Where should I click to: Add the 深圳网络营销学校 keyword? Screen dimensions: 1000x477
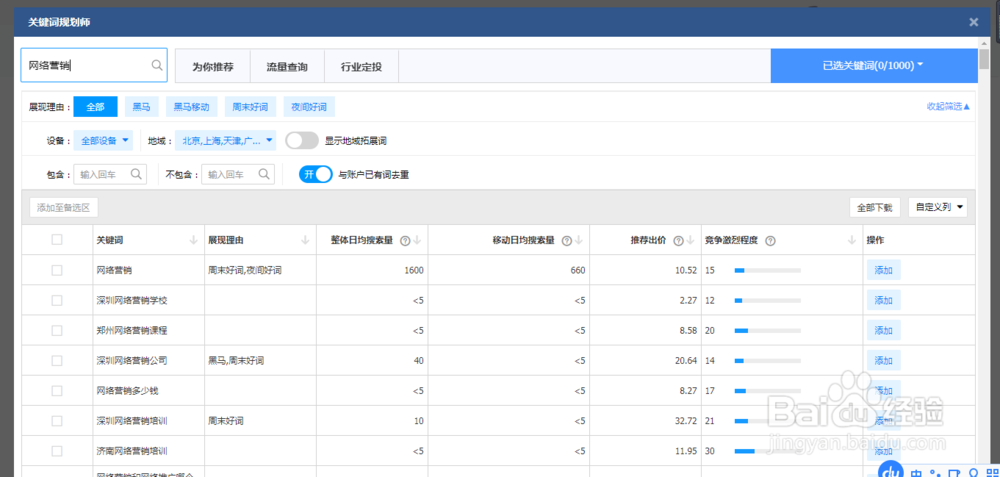pyautogui.click(x=883, y=300)
